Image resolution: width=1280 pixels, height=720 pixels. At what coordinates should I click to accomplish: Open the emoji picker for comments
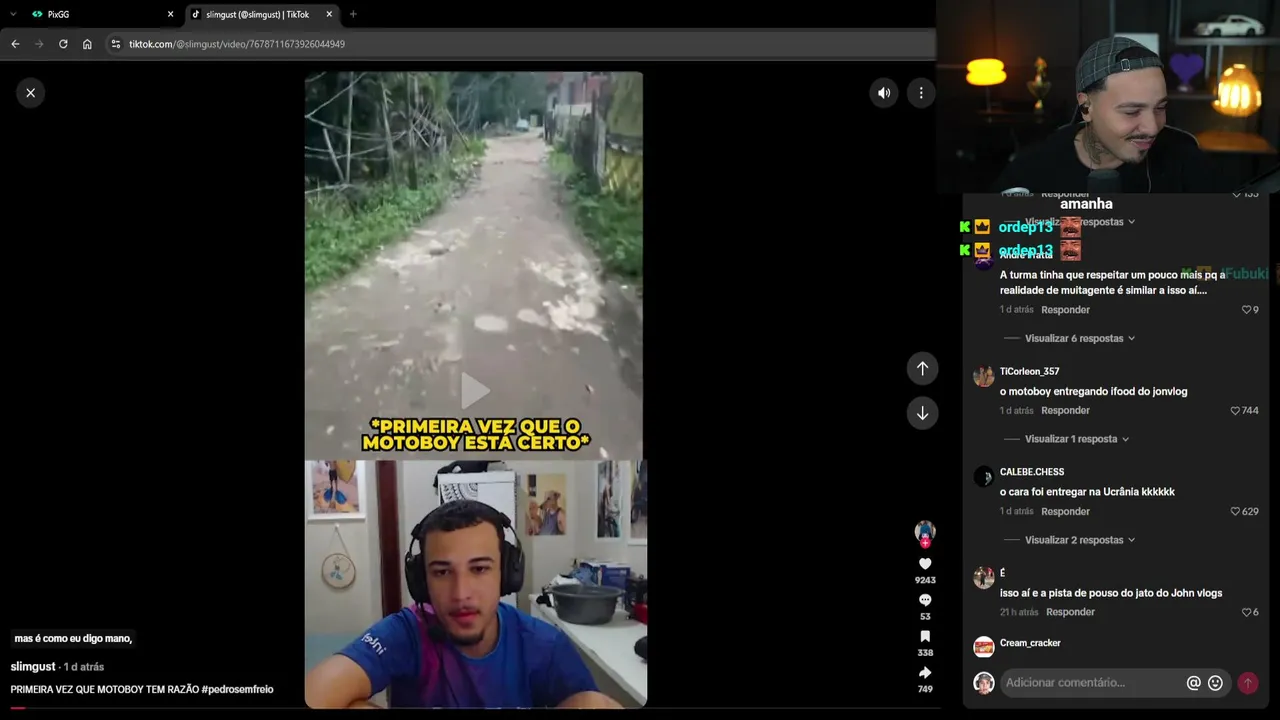1215,683
